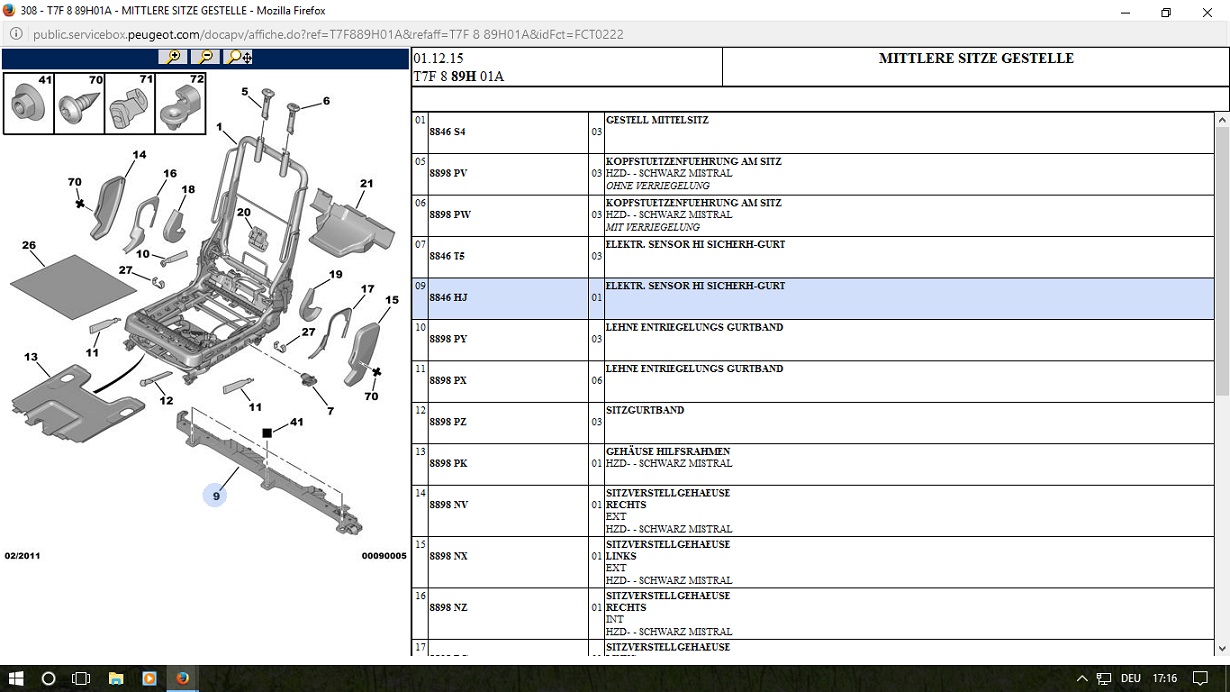This screenshot has height=692, width=1230.
Task: Open File Explorer from the taskbar
Action: (x=115, y=678)
